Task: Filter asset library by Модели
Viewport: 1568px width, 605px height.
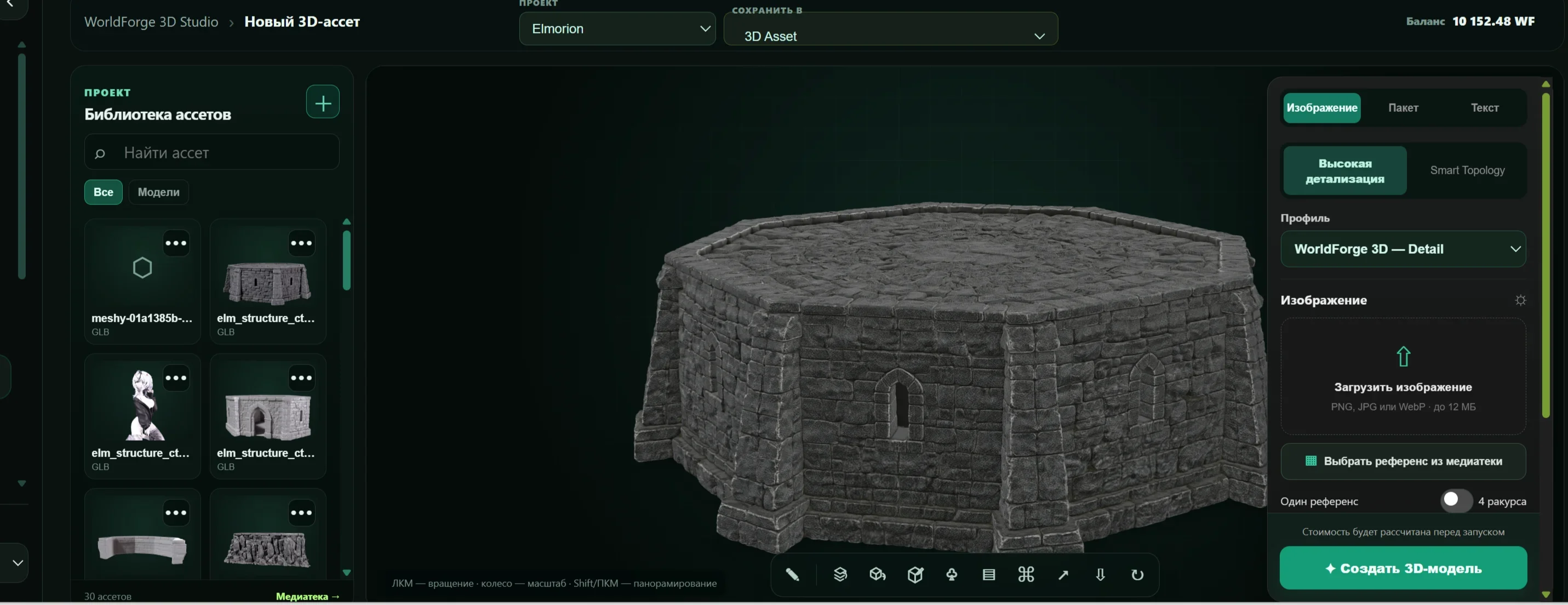Action: tap(158, 192)
